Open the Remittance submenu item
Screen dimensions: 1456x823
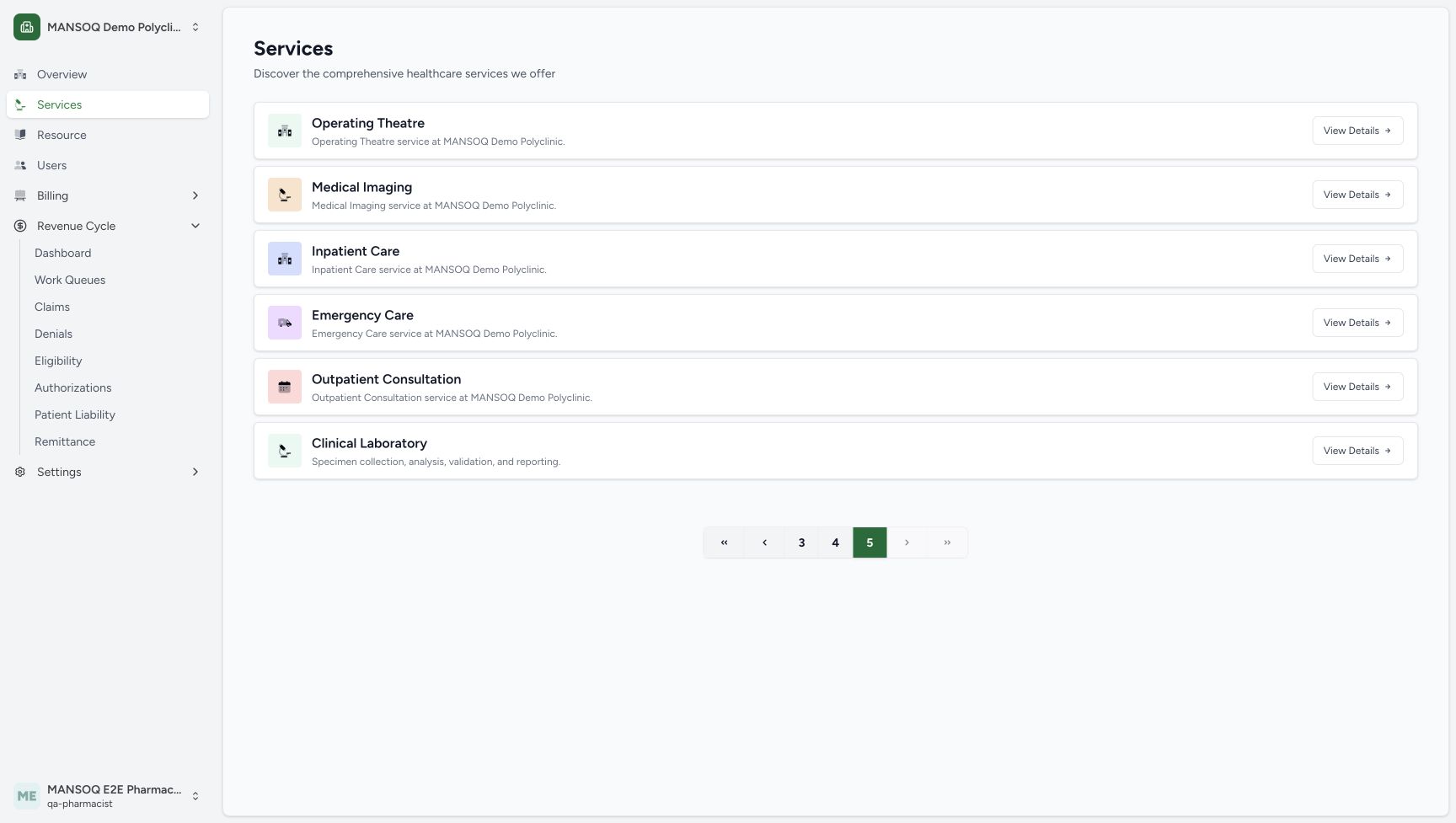(65, 441)
